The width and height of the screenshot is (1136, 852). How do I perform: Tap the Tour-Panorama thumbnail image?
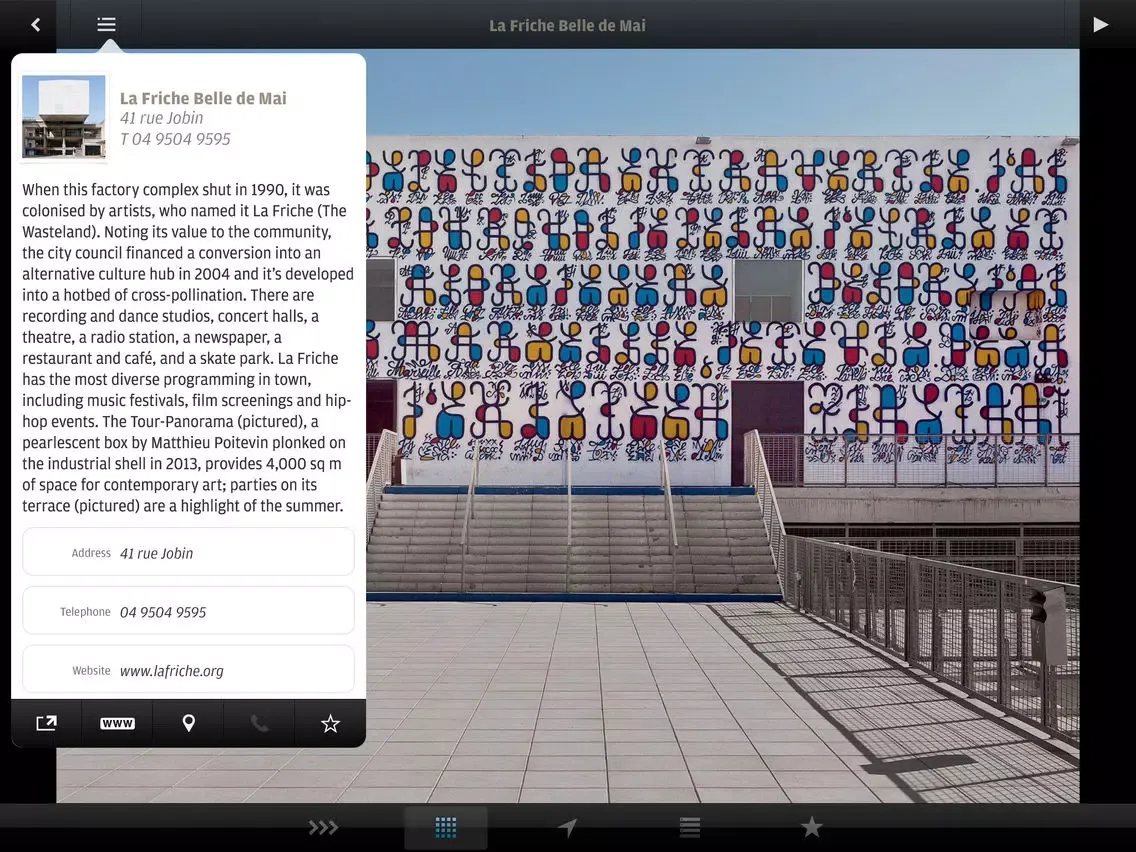[64, 117]
